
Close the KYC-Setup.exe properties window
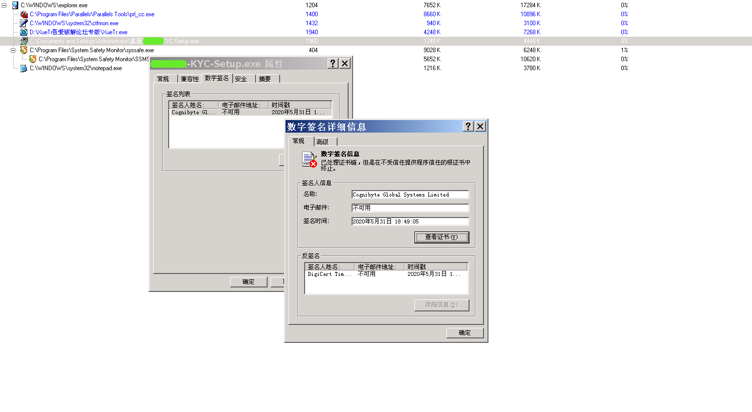[345, 63]
